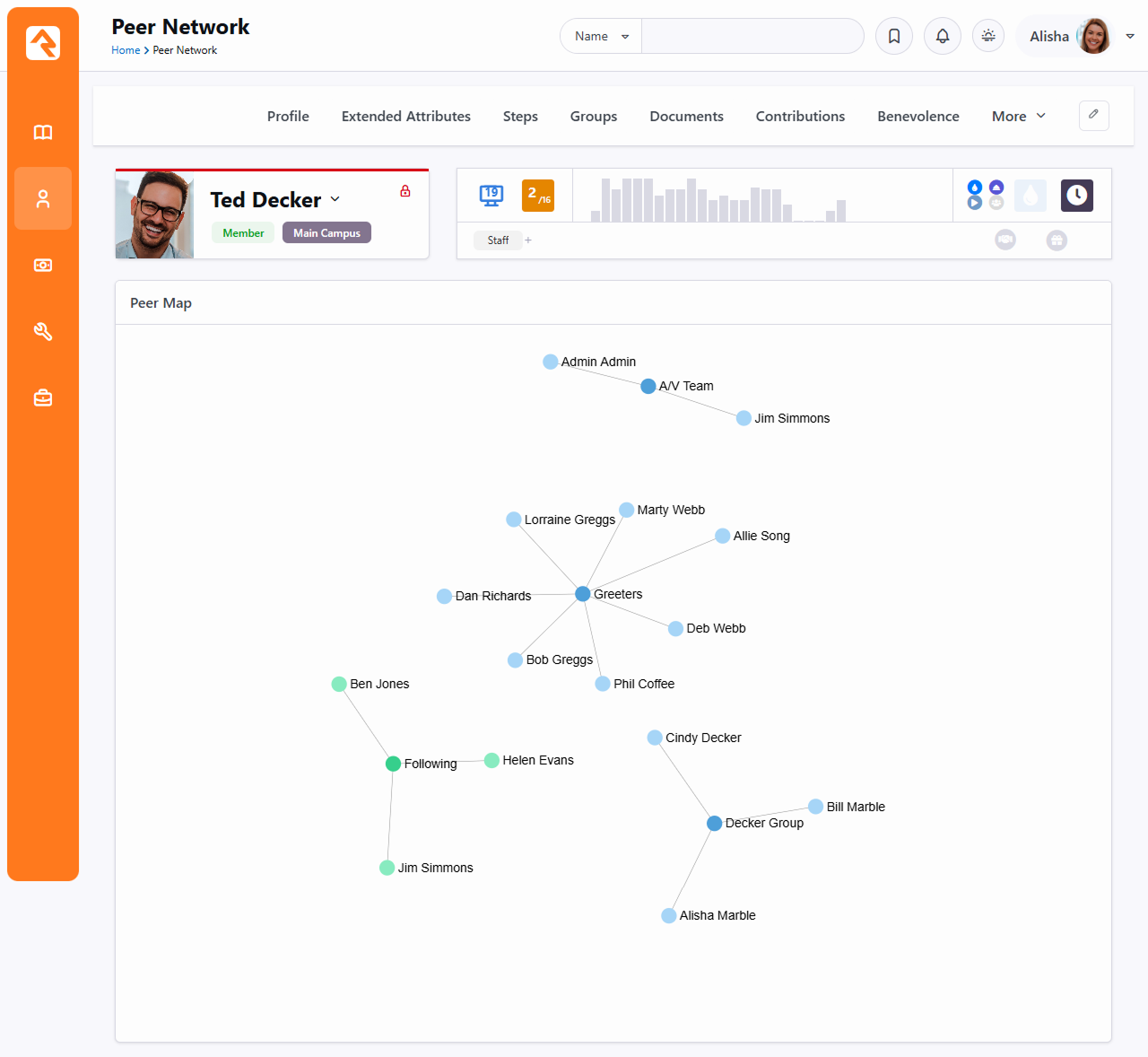Open the briefcase icon in sidebar
Image resolution: width=1148 pixels, height=1057 pixels.
click(x=43, y=398)
